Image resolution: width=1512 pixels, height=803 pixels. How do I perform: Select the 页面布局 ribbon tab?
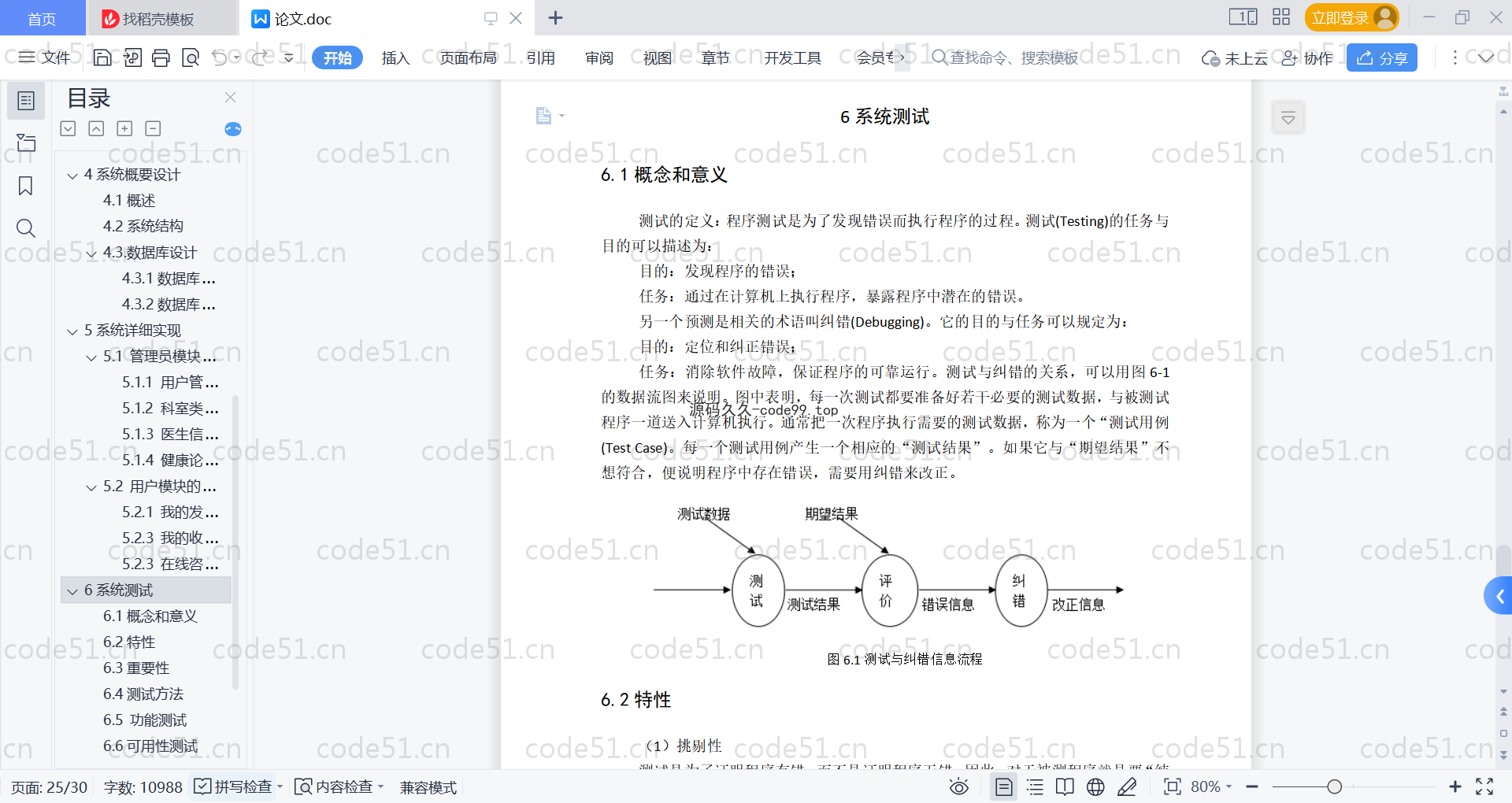(468, 57)
